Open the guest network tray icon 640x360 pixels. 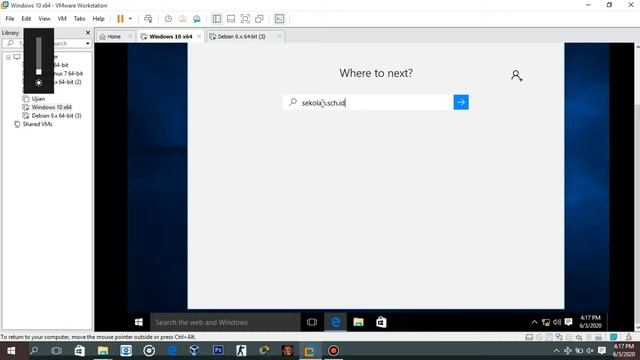[546, 322]
